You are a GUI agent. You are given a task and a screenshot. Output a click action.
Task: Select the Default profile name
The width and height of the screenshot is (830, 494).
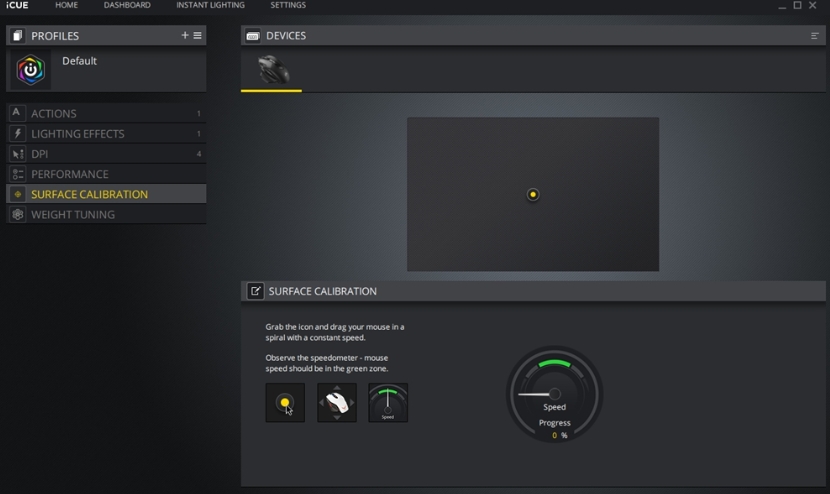(x=79, y=61)
